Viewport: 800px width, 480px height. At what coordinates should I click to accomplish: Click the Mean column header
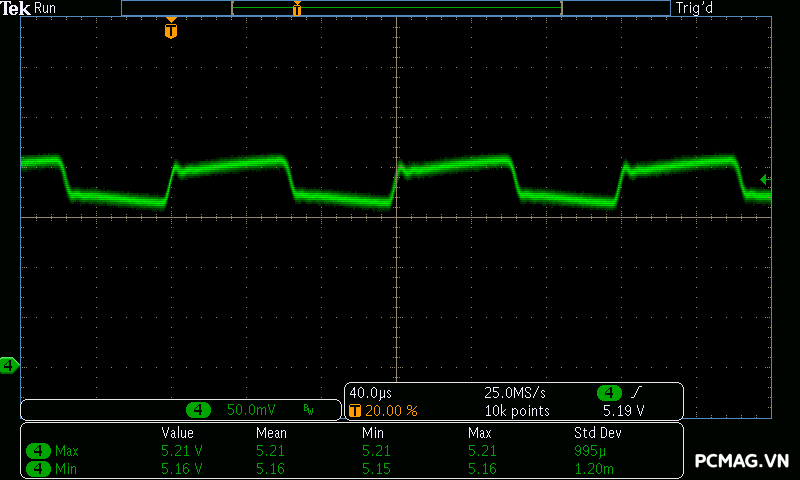coord(271,433)
